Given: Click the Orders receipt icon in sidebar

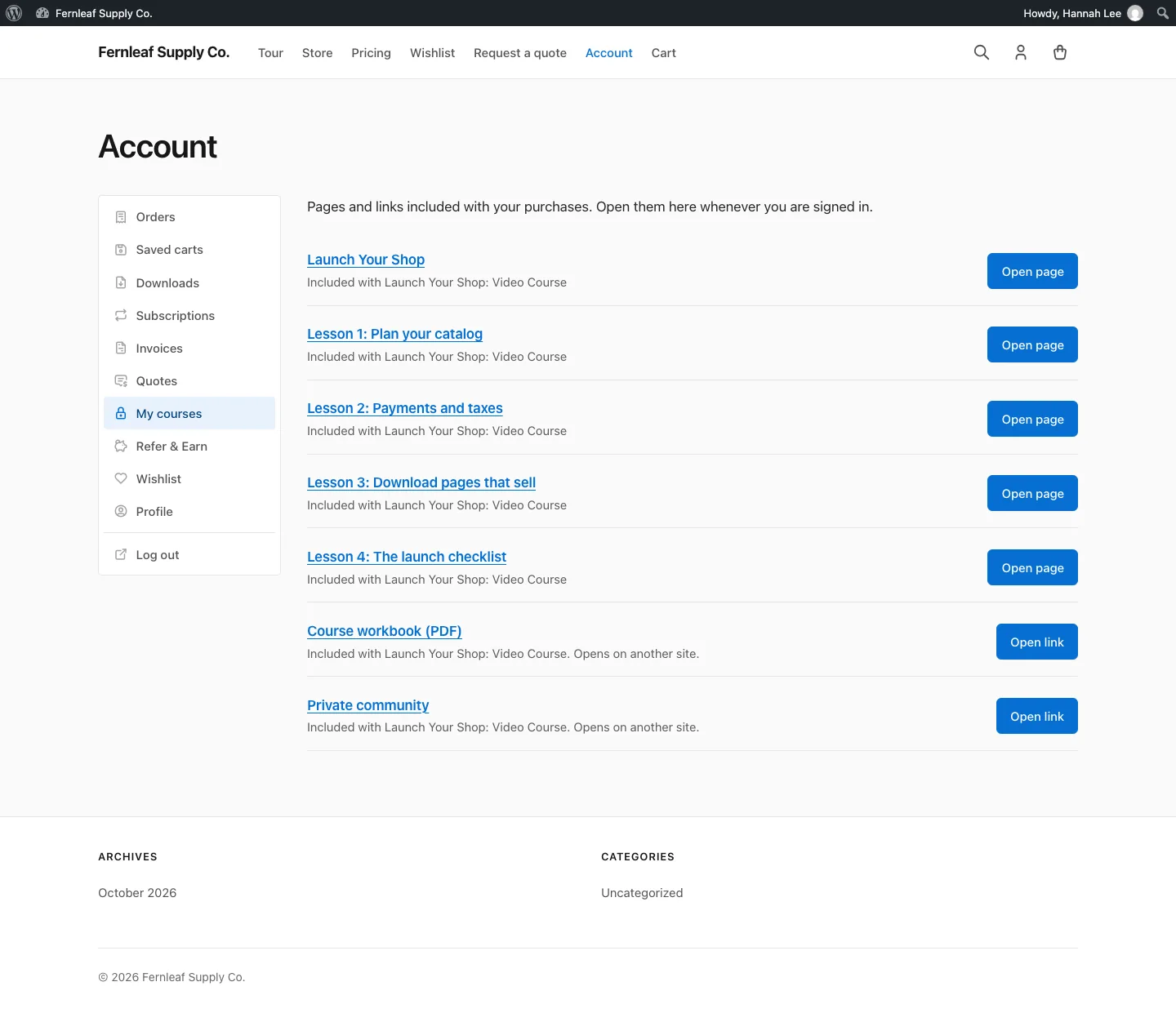Looking at the screenshot, I should pyautogui.click(x=121, y=217).
